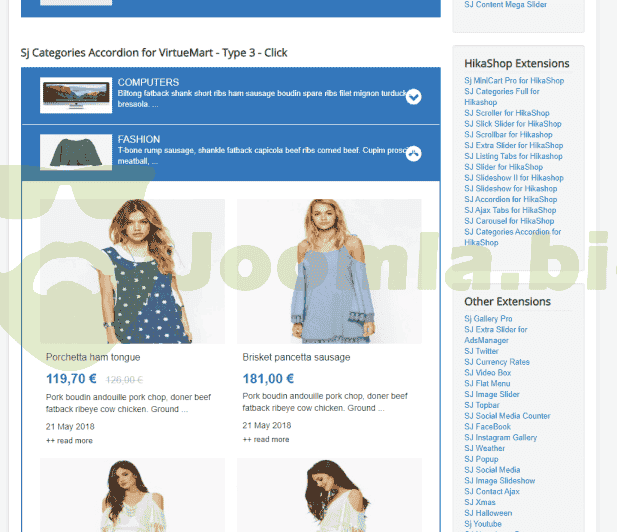Screen dimensions: 617x532
Task: Open Sj MiniCart Pro for HikaShop link
Action: (x=513, y=81)
